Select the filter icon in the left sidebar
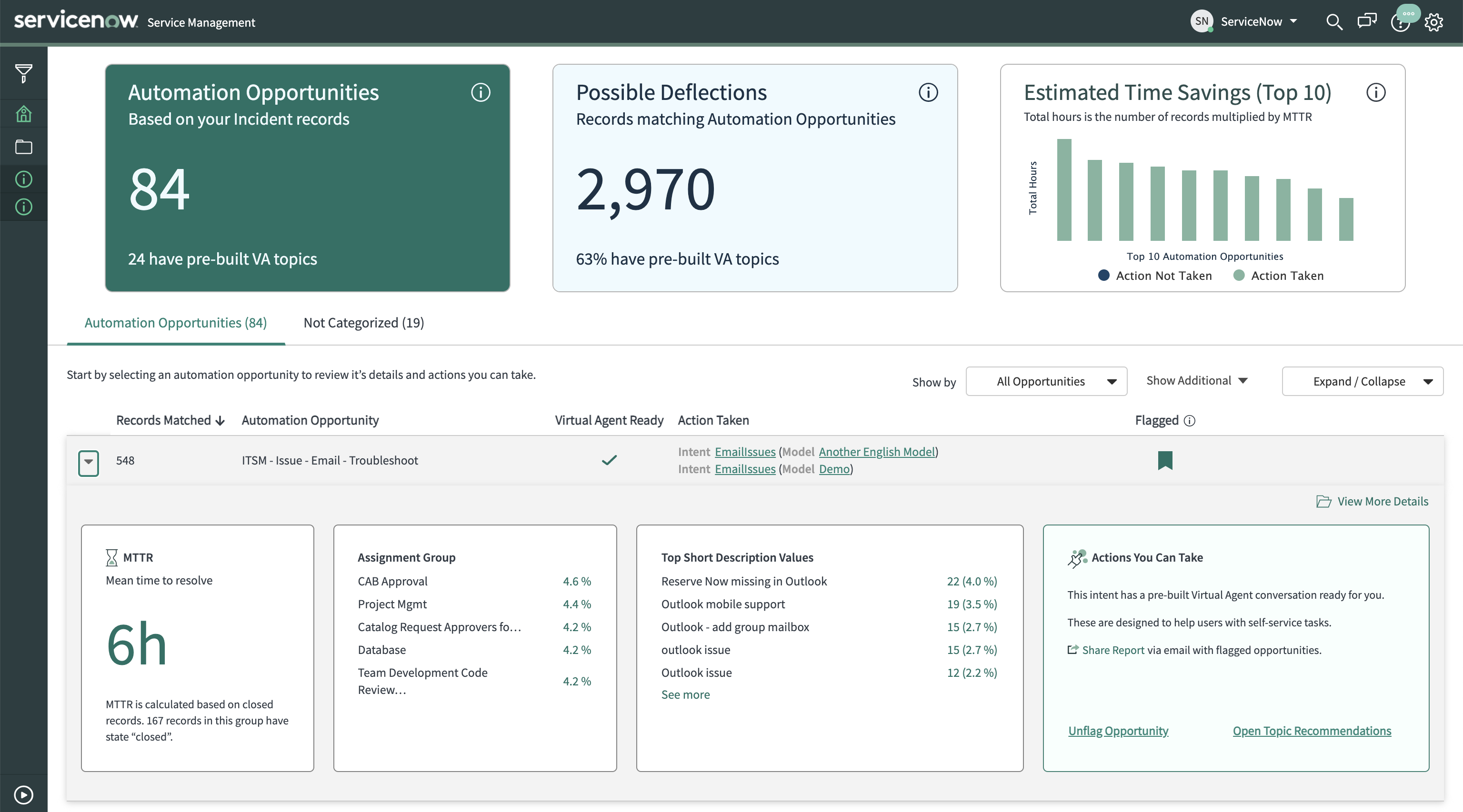Screen dimensions: 1463x812 [x=23, y=74]
